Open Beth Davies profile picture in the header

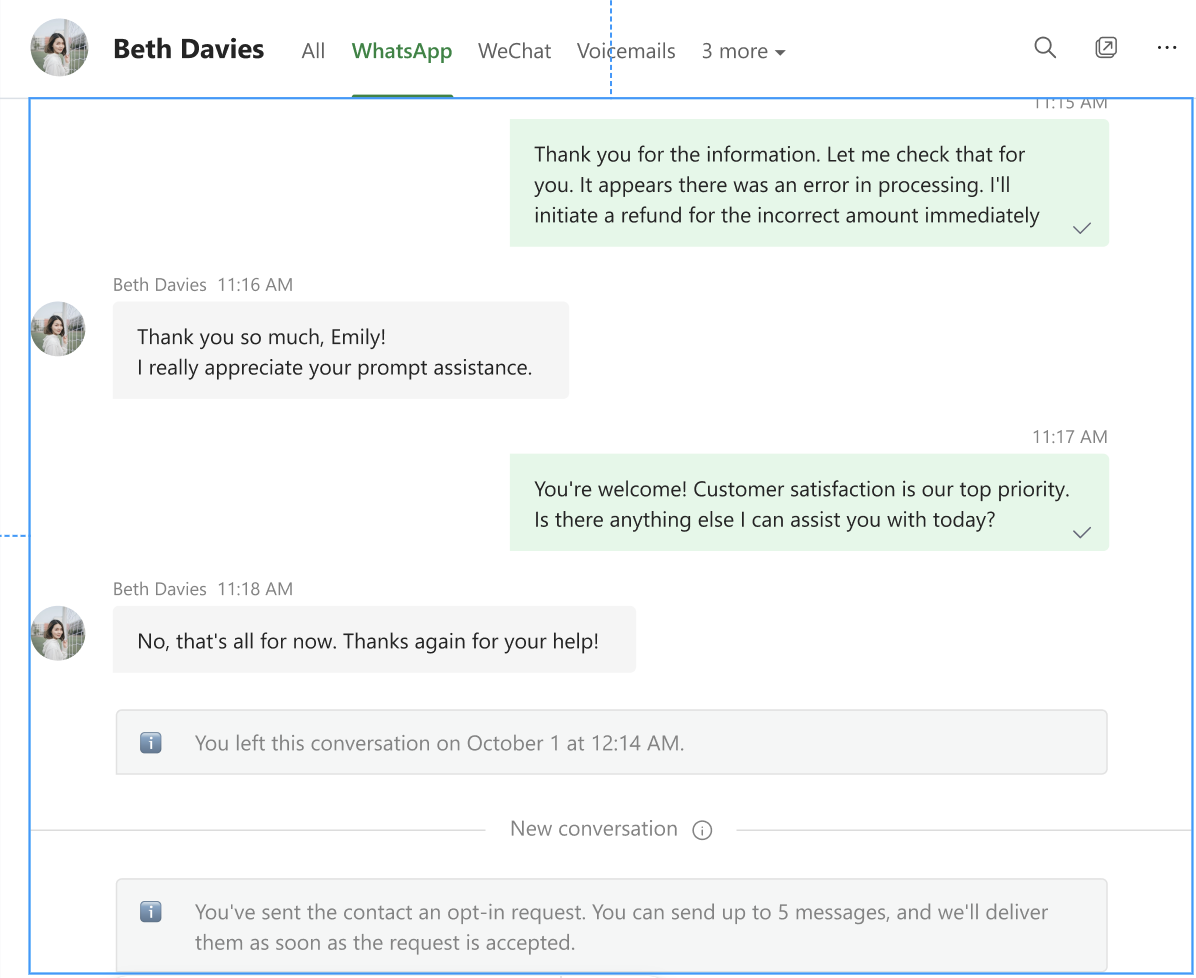click(58, 47)
